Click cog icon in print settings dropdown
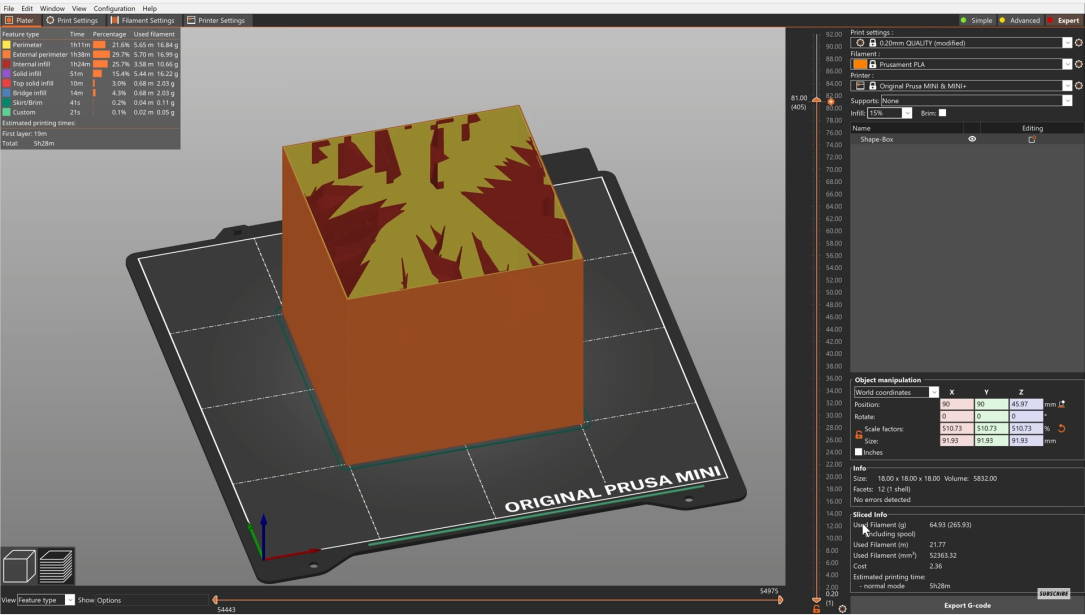1085x615 pixels. point(860,43)
